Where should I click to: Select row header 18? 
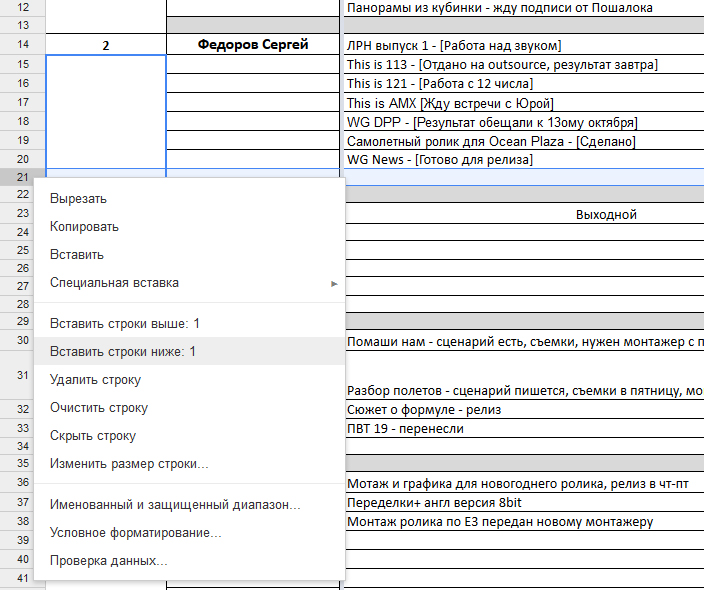(23, 121)
